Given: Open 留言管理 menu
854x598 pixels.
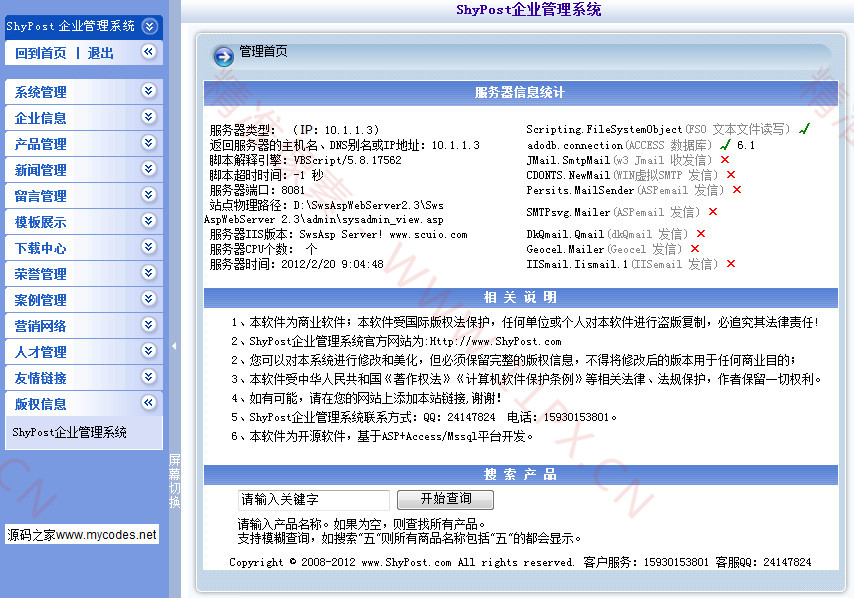Looking at the screenshot, I should (41, 196).
